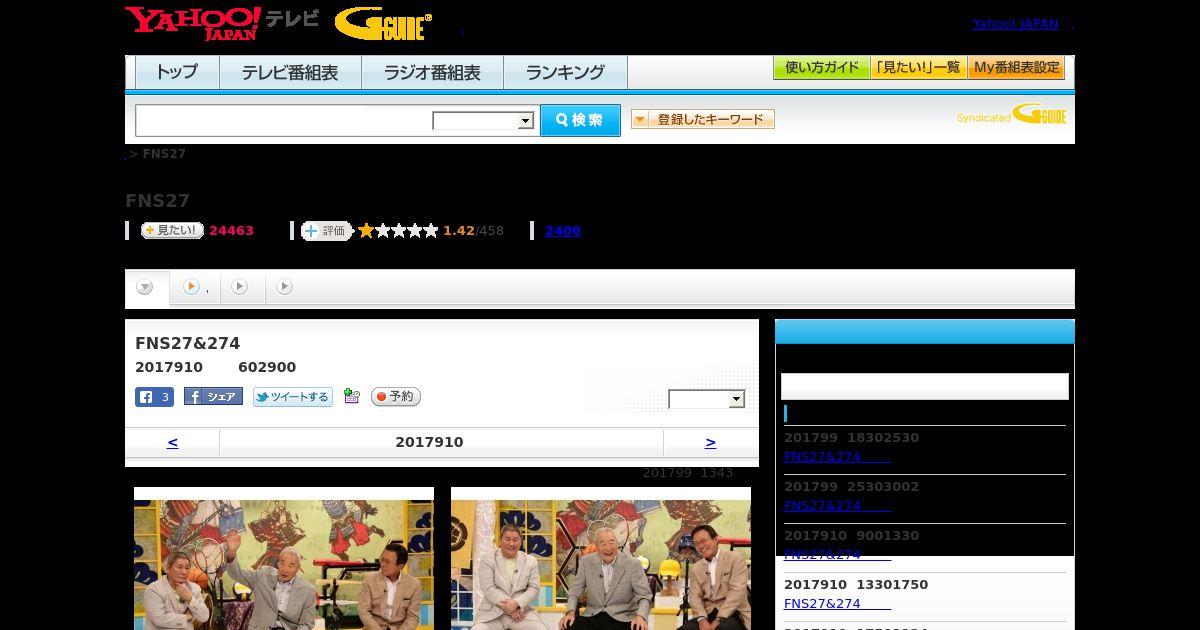Open the dropdown next to 予約 button
Viewport: 1200px width, 630px height.
pos(707,399)
